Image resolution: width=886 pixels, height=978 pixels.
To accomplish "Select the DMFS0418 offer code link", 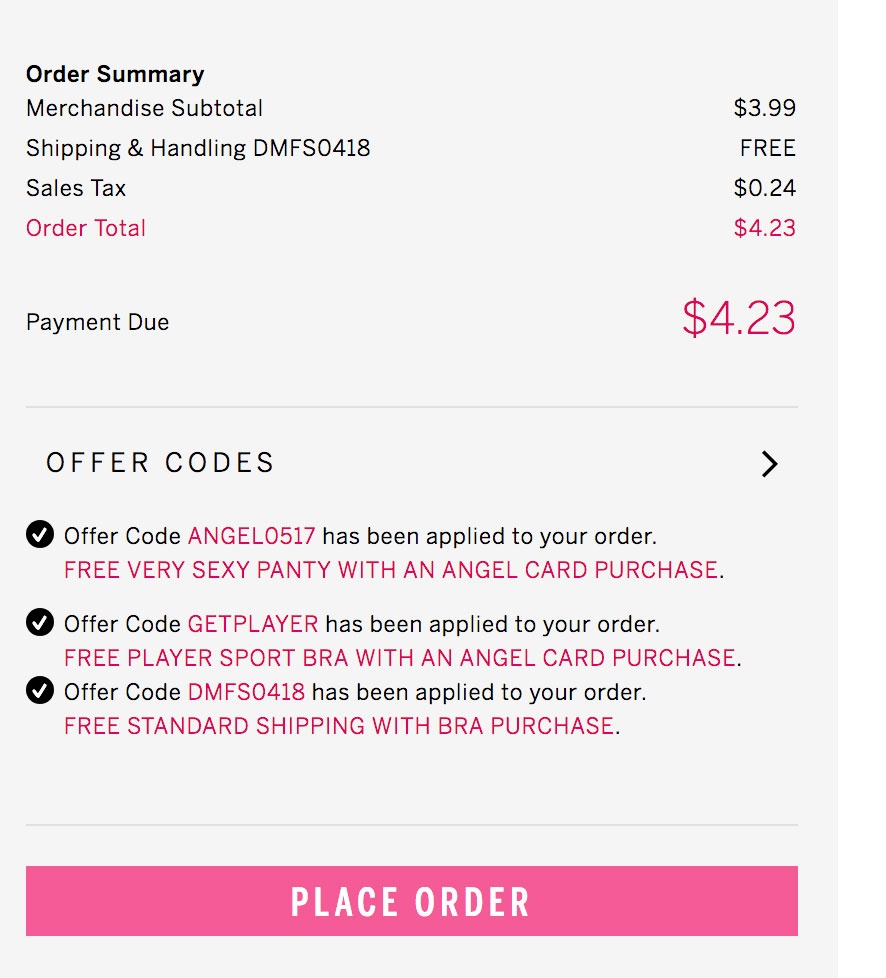I will [246, 692].
